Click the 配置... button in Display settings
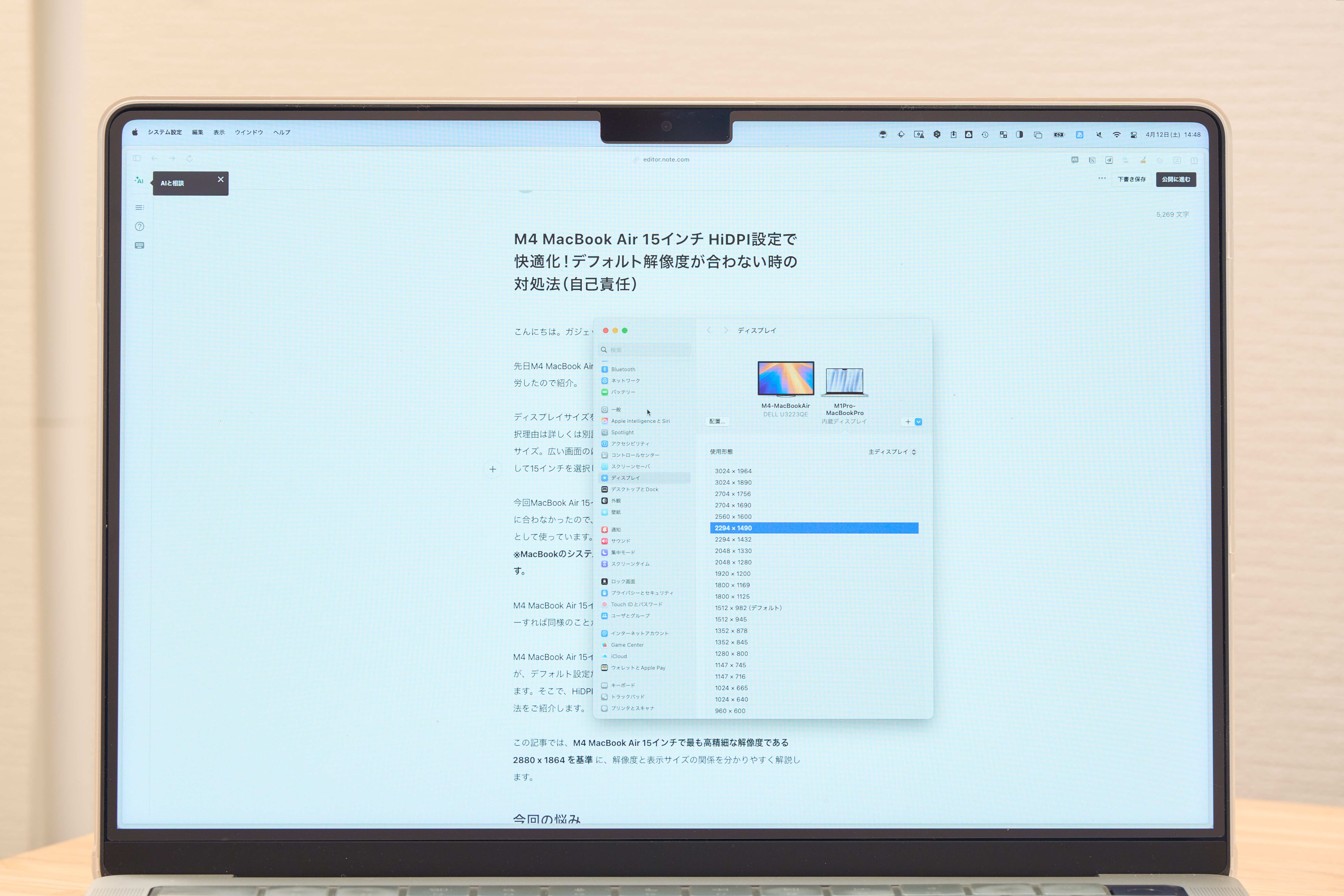The image size is (1344, 896). coord(717,422)
